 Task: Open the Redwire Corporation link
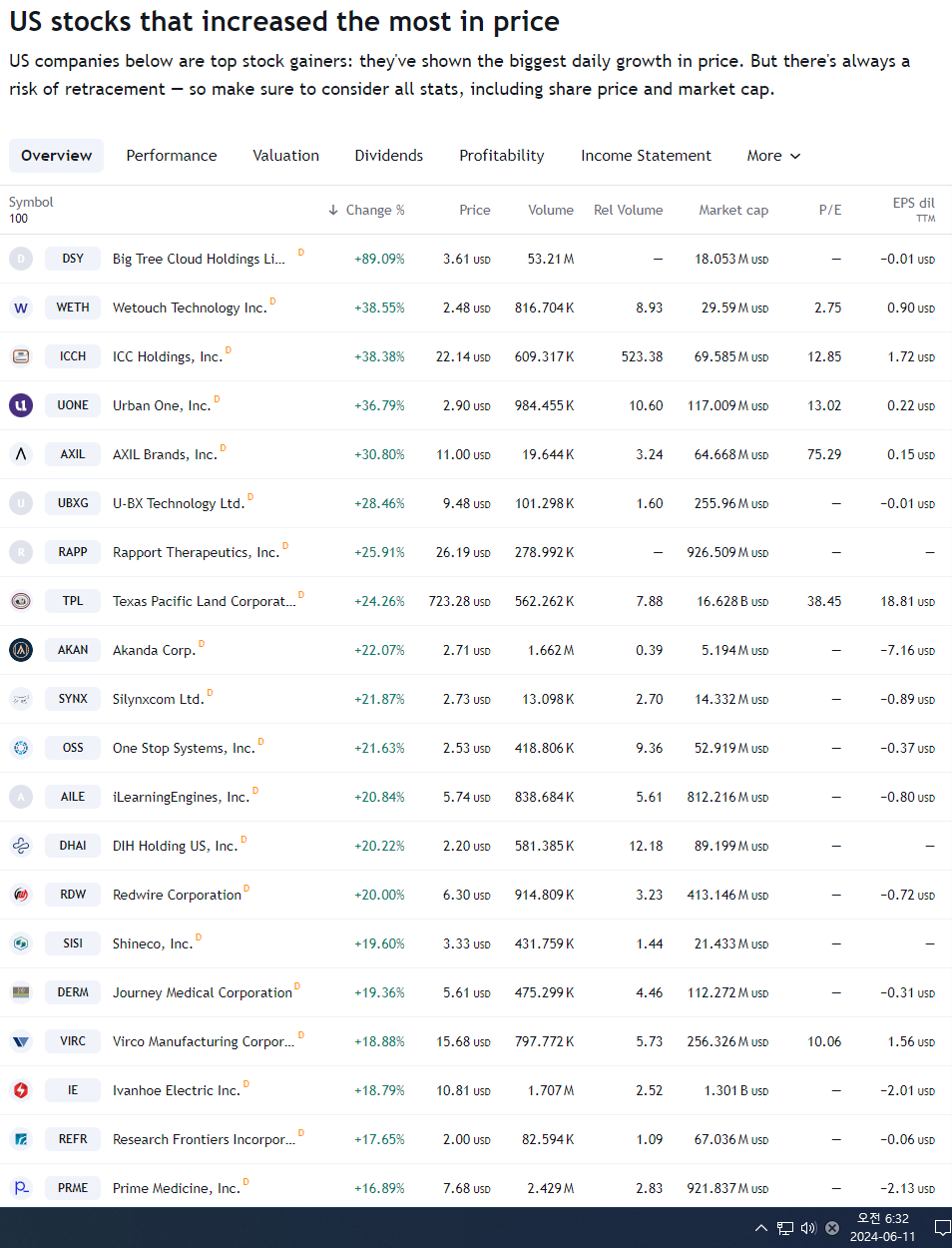coord(177,895)
